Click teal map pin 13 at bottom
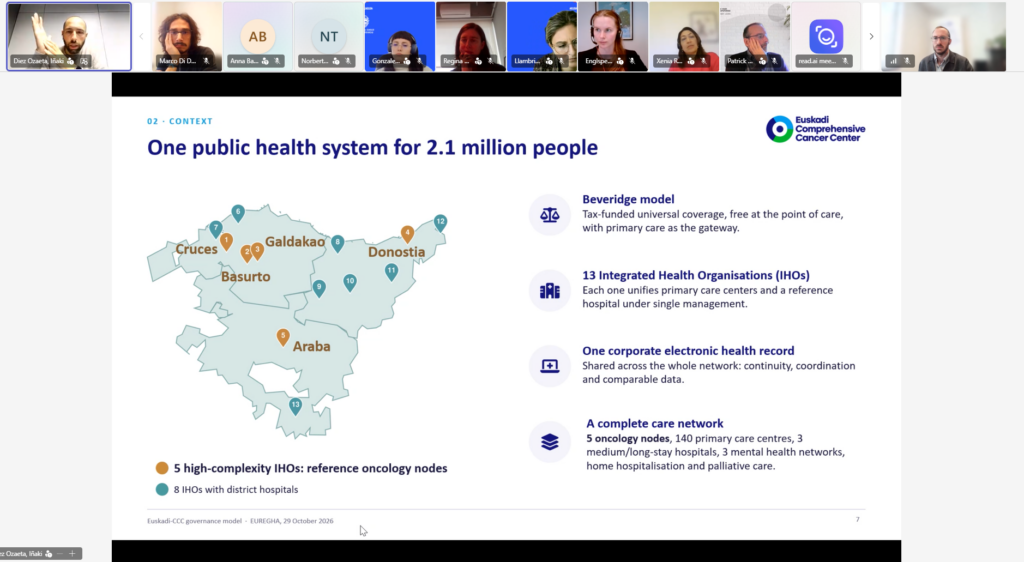1024x562 pixels. [295, 406]
